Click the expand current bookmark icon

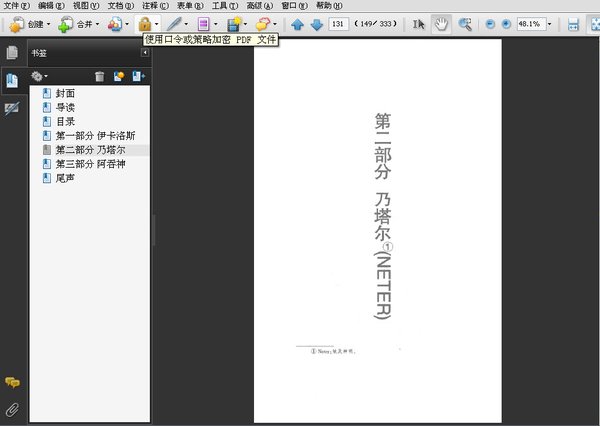pyautogui.click(x=139, y=77)
